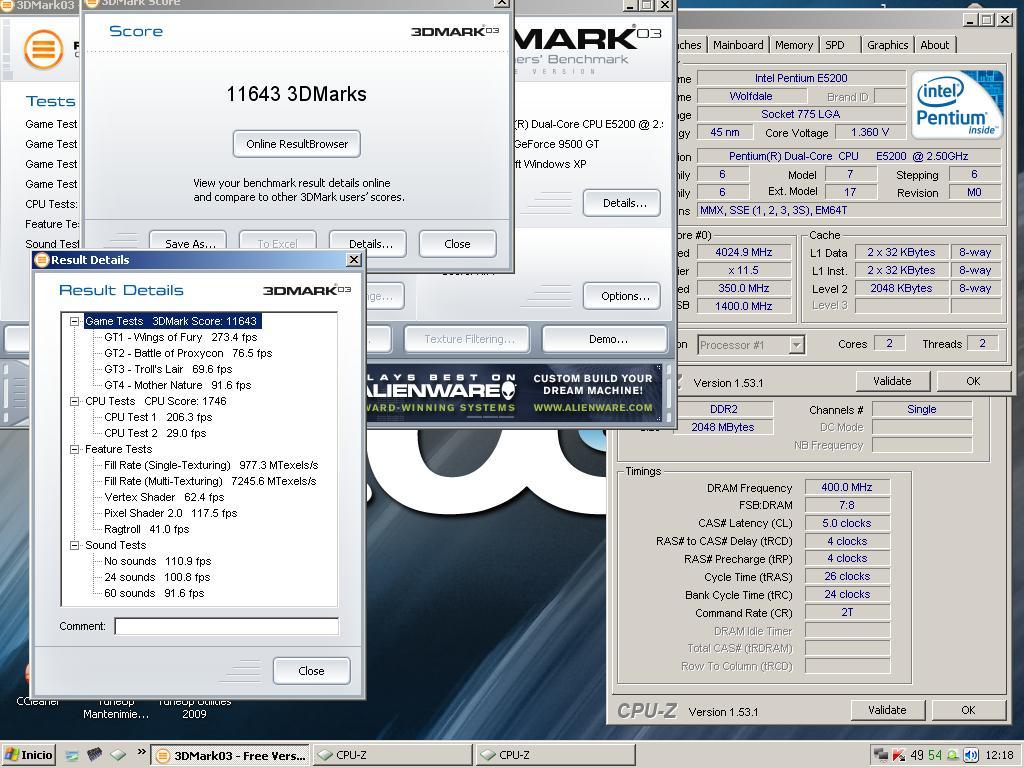The image size is (1024, 768).
Task: Select Vertex Shader 62.4 fps row
Action: [165, 498]
